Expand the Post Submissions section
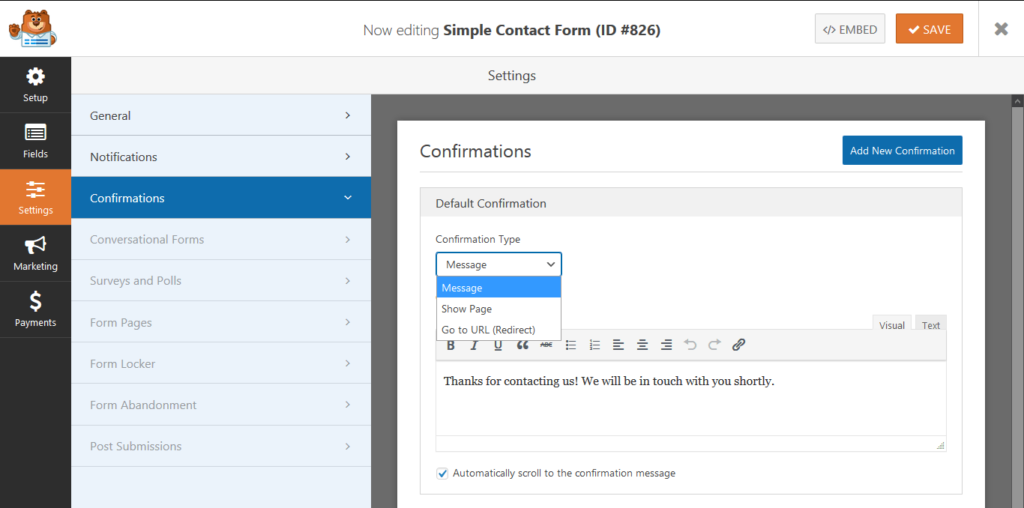The width and height of the screenshot is (1024, 508). tap(221, 446)
